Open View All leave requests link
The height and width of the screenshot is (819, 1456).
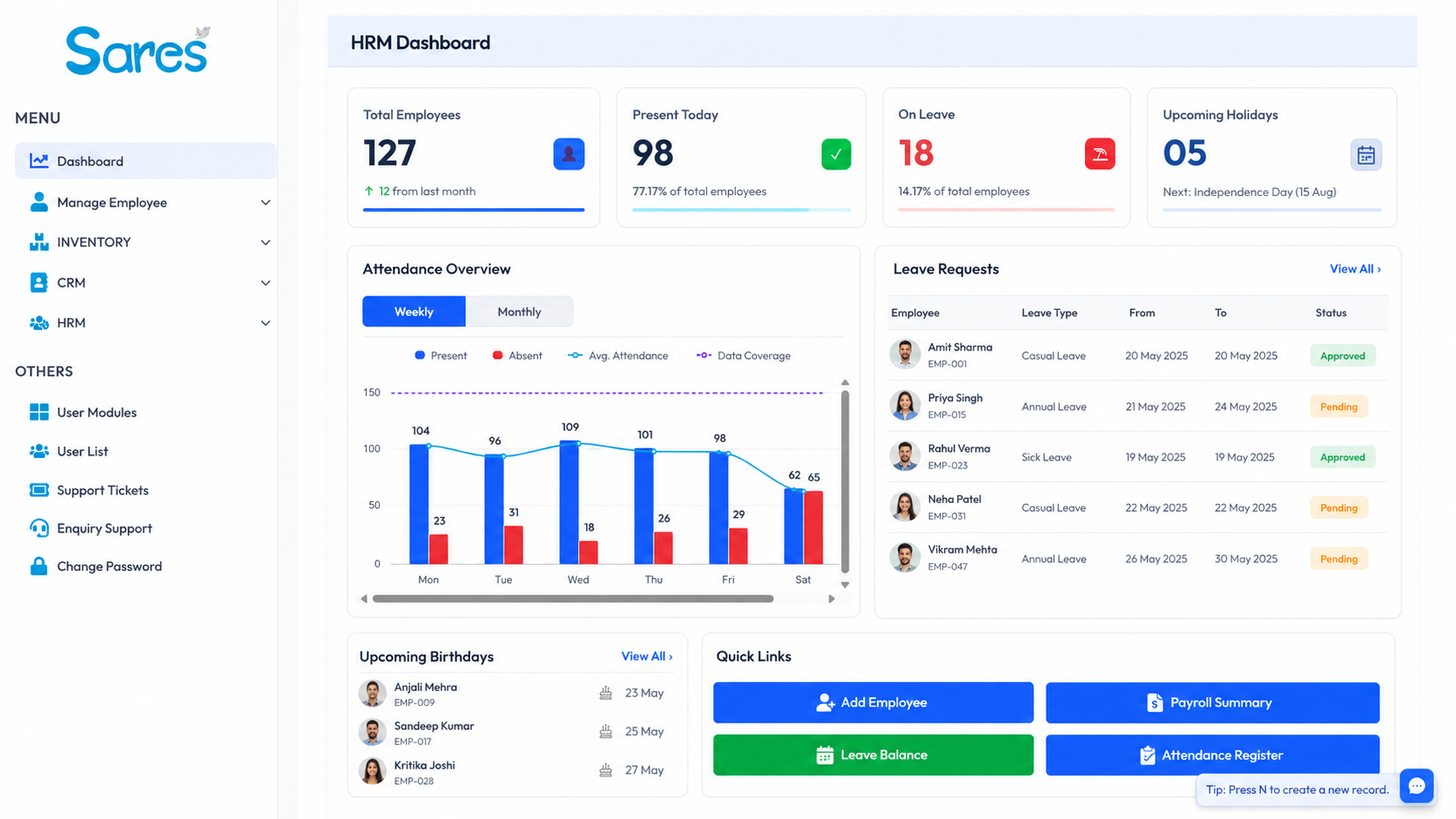pos(1355,269)
